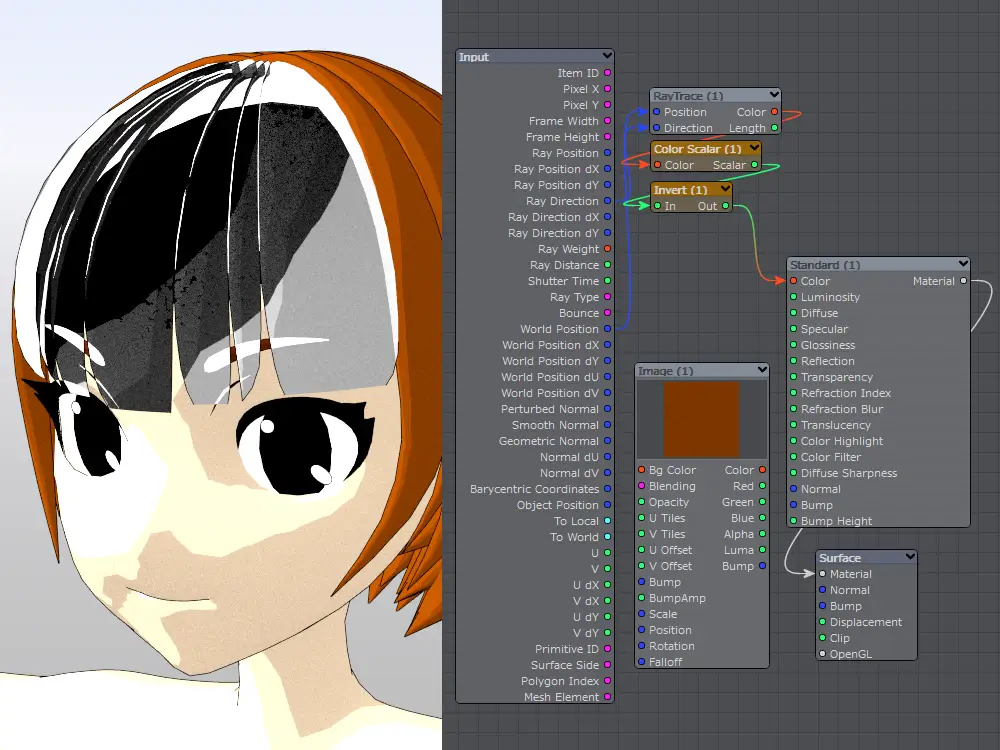Click Scalar output port on Color Scalar node
1000x750 pixels.
coord(754,165)
